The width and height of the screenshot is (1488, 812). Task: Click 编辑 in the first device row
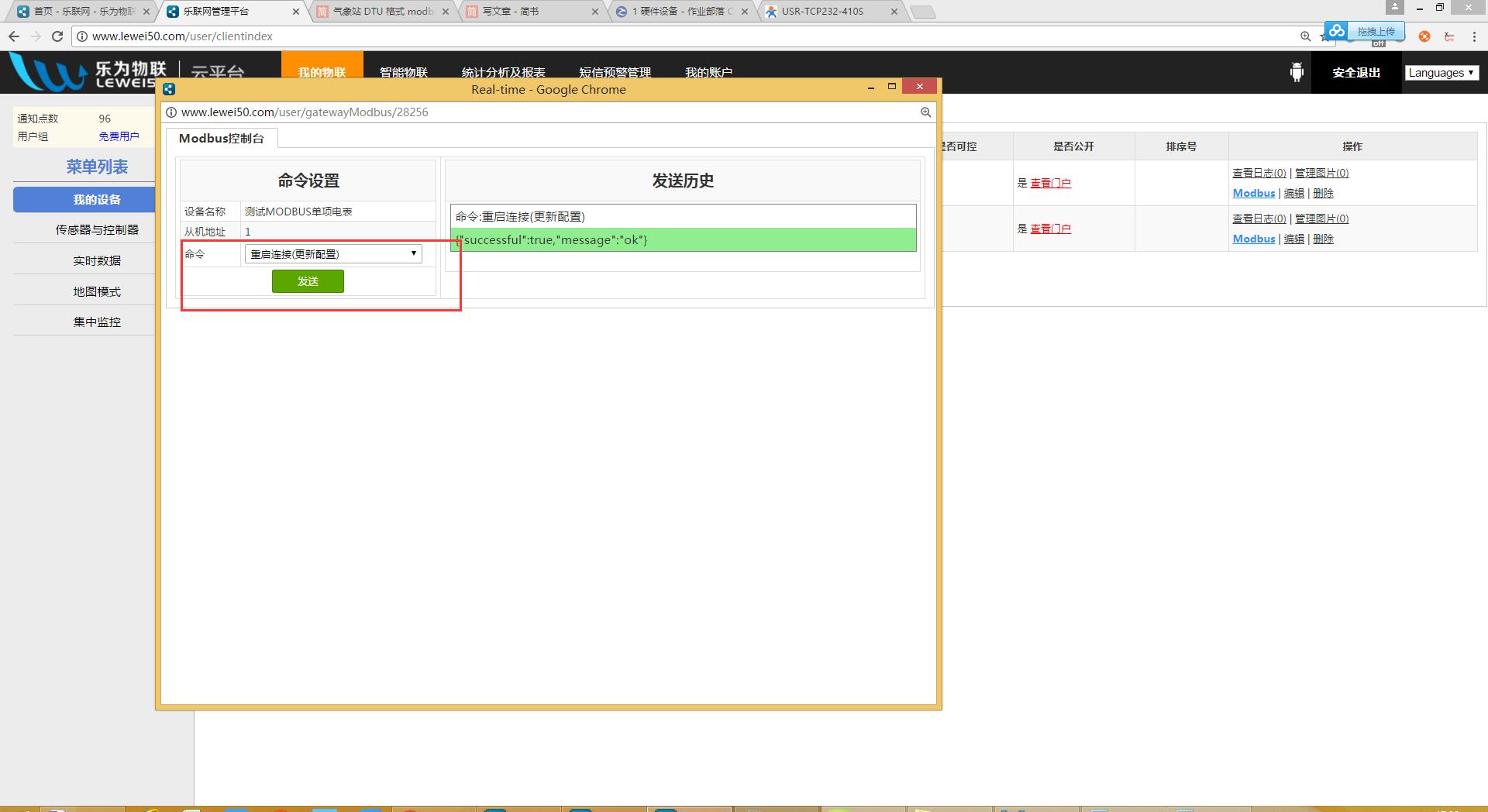1293,193
